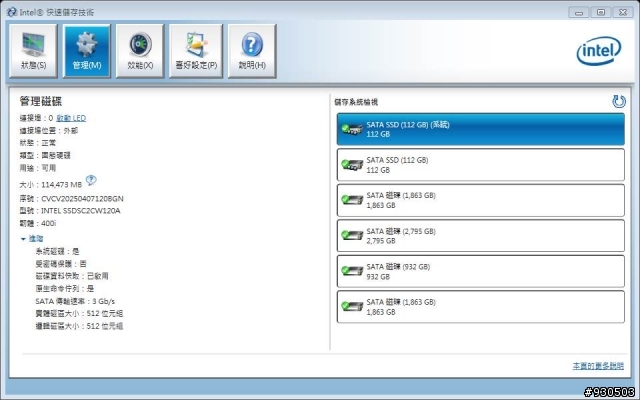The width and height of the screenshot is (640, 400).
Task: Click the firmware value 400i
Action: (x=49, y=224)
